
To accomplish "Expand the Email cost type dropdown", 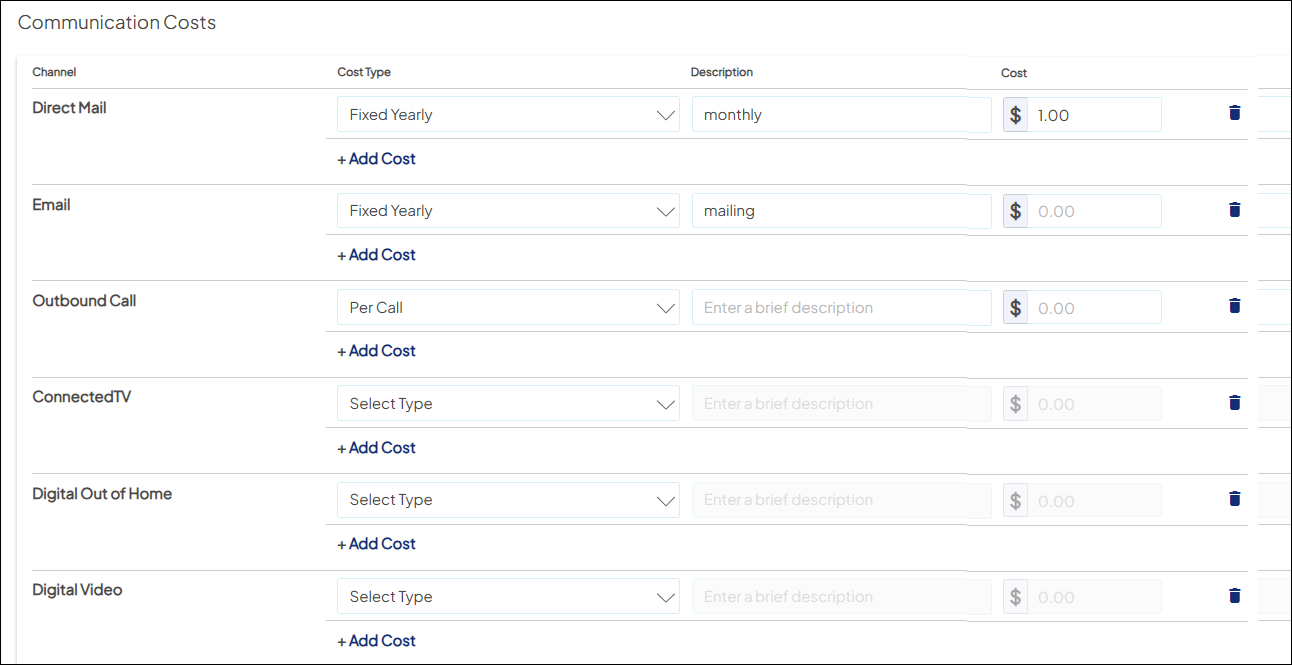I will (508, 211).
